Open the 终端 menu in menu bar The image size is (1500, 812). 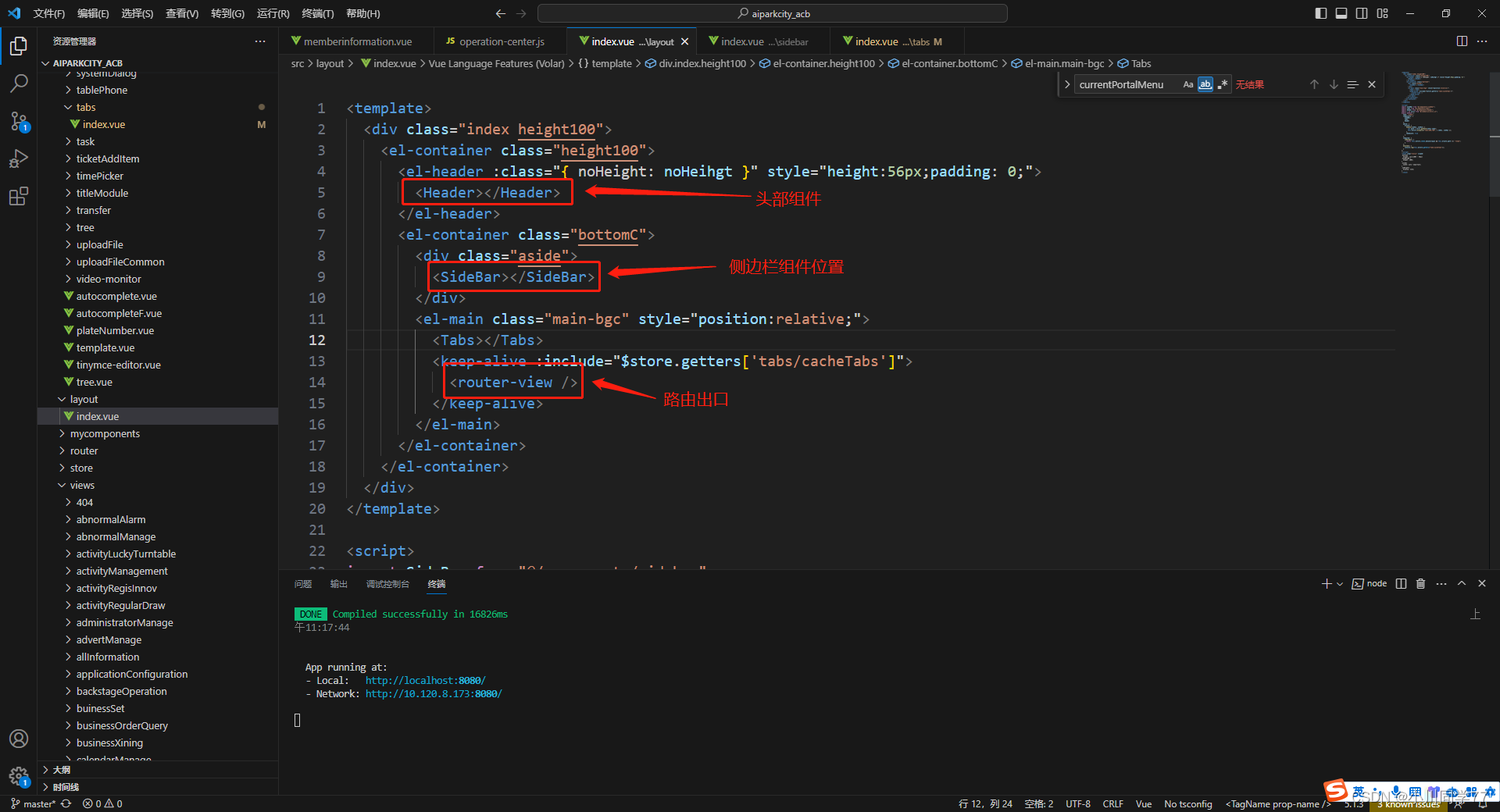point(316,12)
